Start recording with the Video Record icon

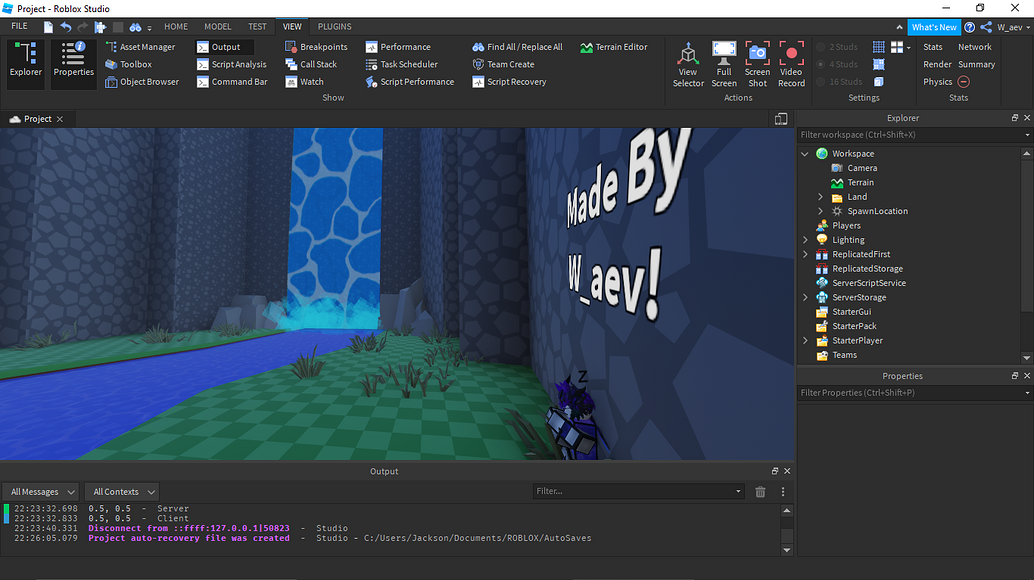point(792,63)
